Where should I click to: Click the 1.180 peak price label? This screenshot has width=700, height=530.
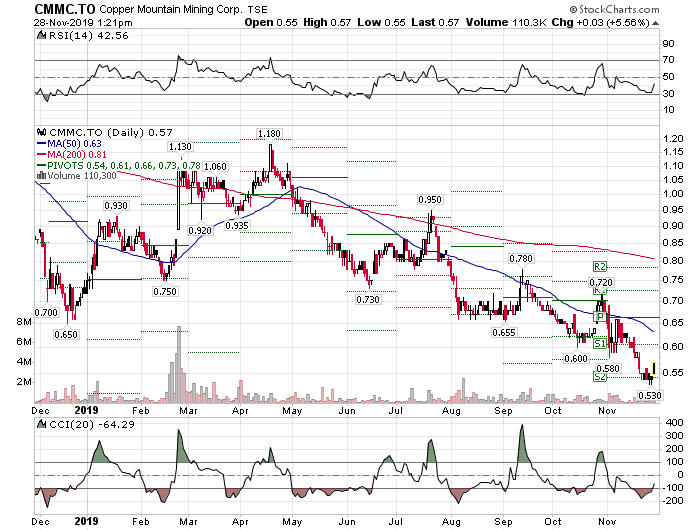[x=269, y=134]
